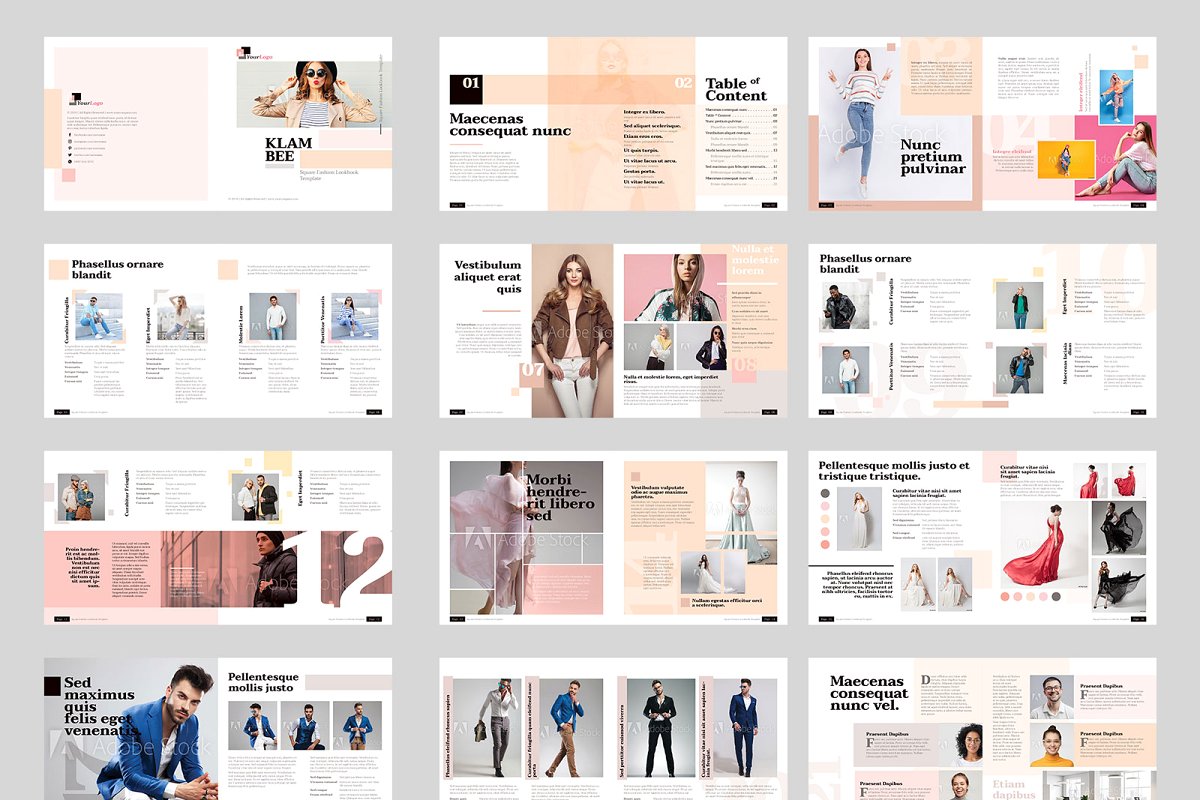Pick the coral swatch under the red gown
The width and height of the screenshot is (1200, 800).
pos(1005,597)
